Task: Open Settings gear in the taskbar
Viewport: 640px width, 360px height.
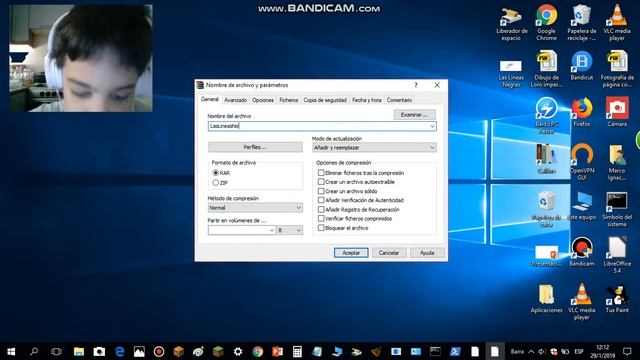Action: pos(238,351)
